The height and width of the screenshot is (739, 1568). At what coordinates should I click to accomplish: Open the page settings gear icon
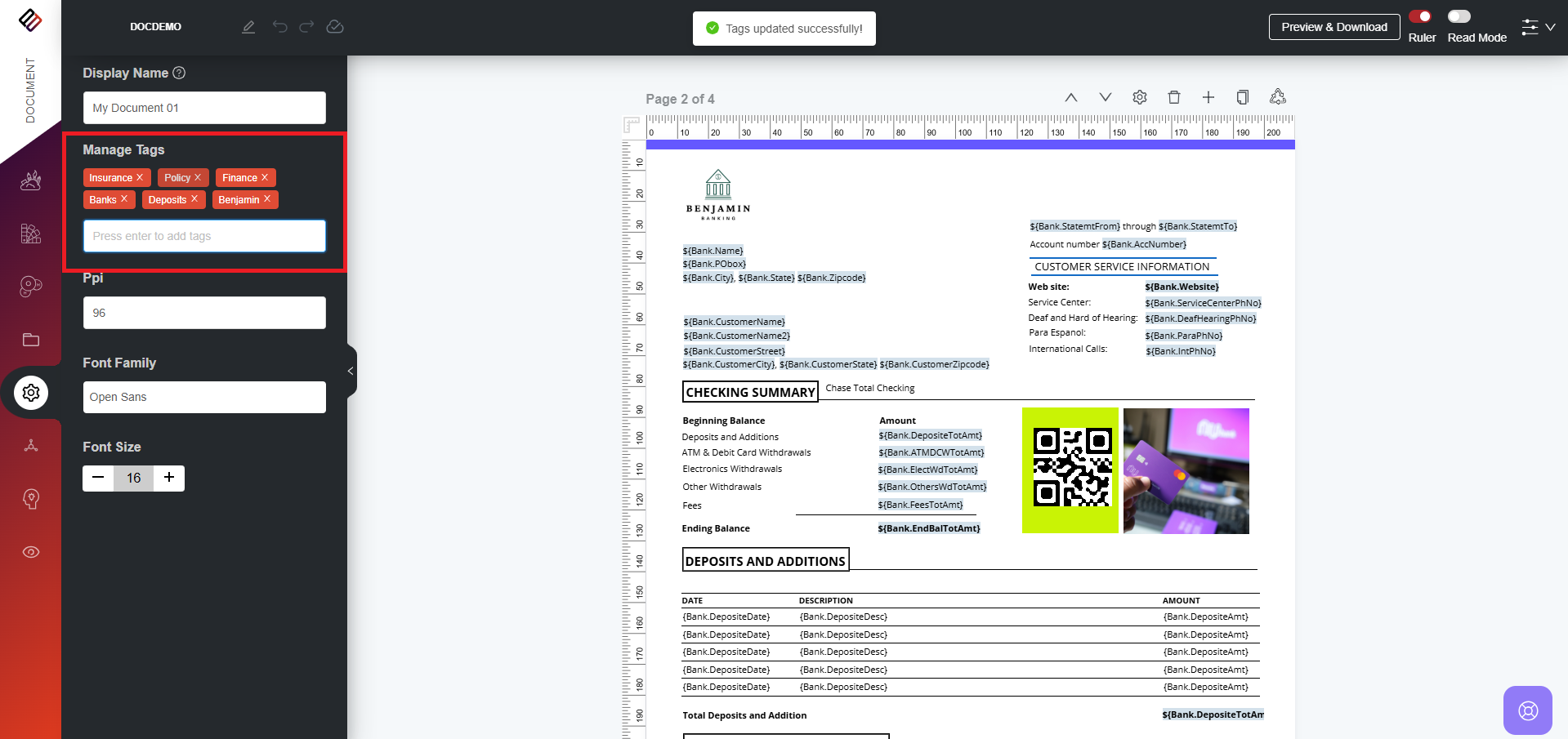pos(1140,97)
